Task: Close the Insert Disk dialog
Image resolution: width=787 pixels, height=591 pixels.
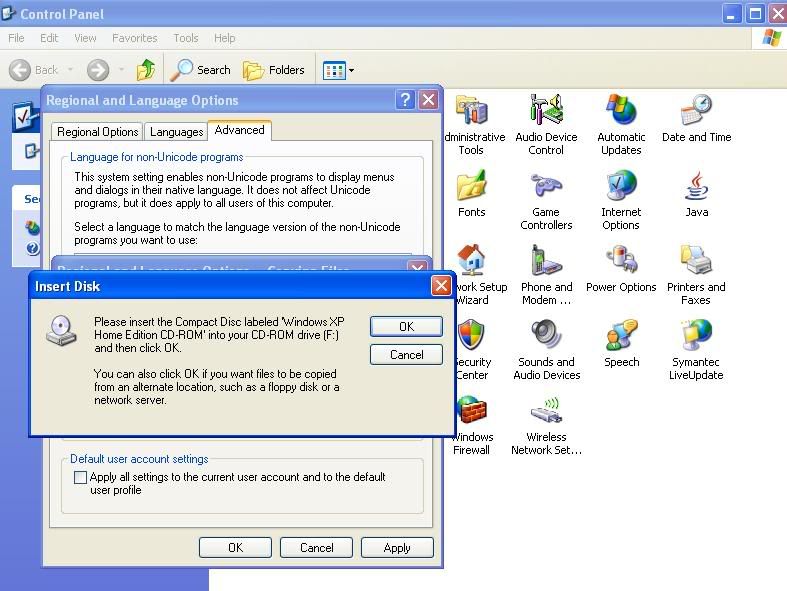Action: coord(441,286)
